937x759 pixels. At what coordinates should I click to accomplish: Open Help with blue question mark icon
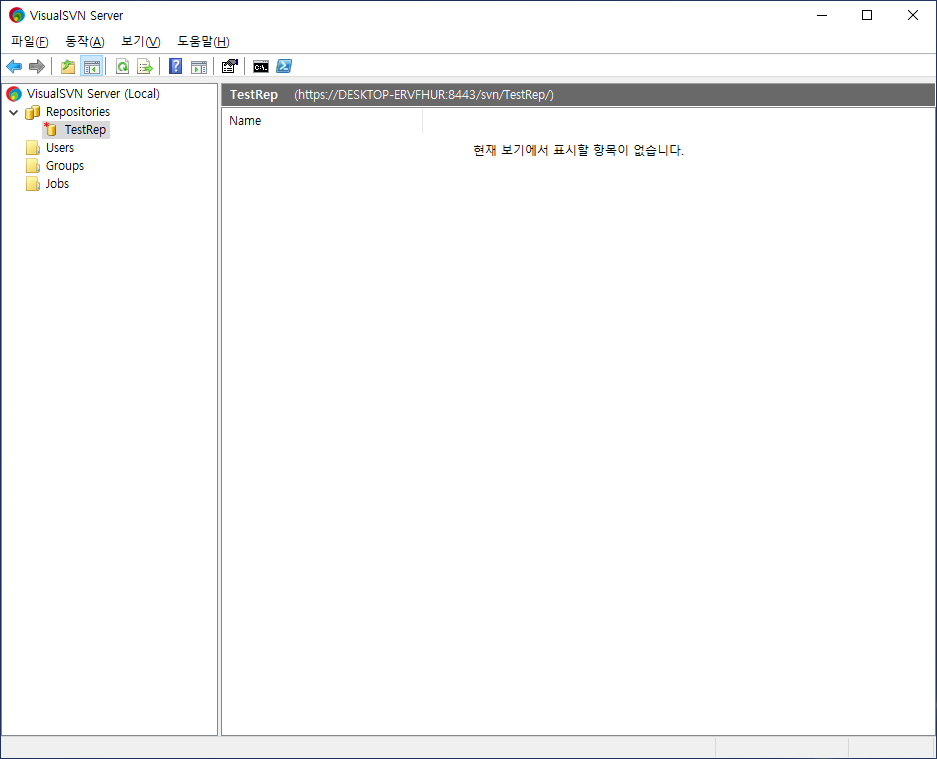tap(175, 66)
